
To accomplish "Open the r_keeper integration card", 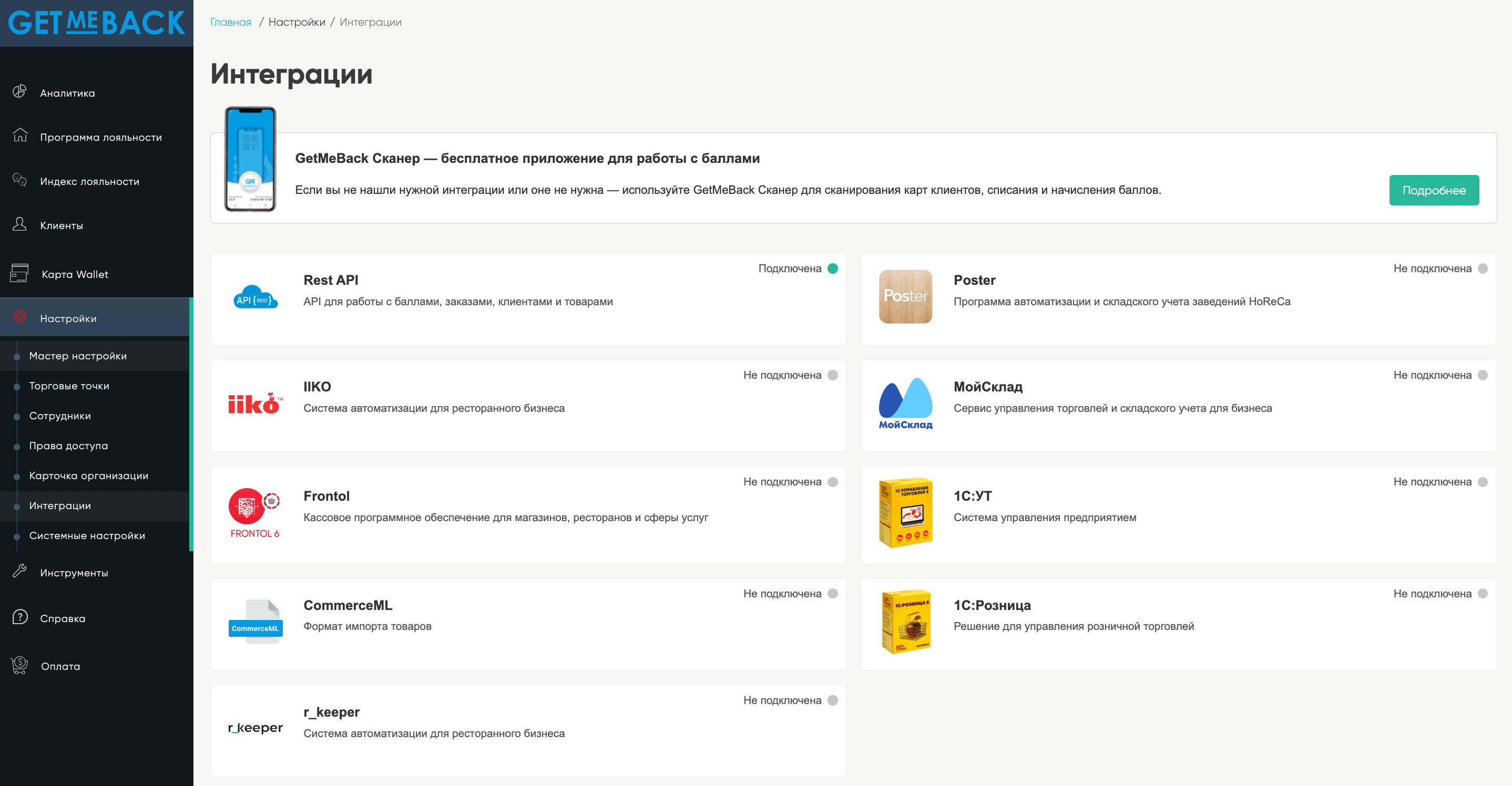I will (528, 731).
